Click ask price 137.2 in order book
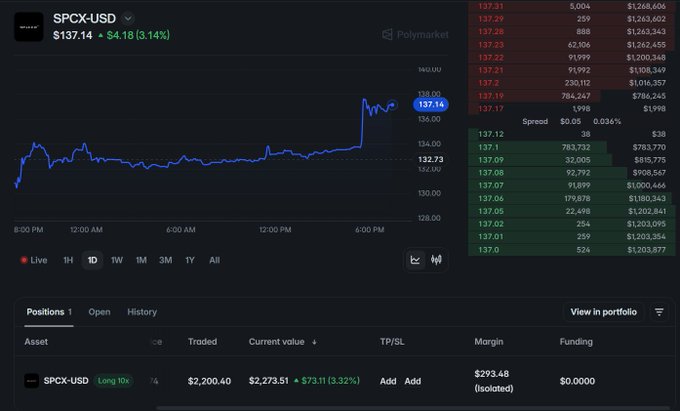This screenshot has width=680, height=411. pos(488,83)
